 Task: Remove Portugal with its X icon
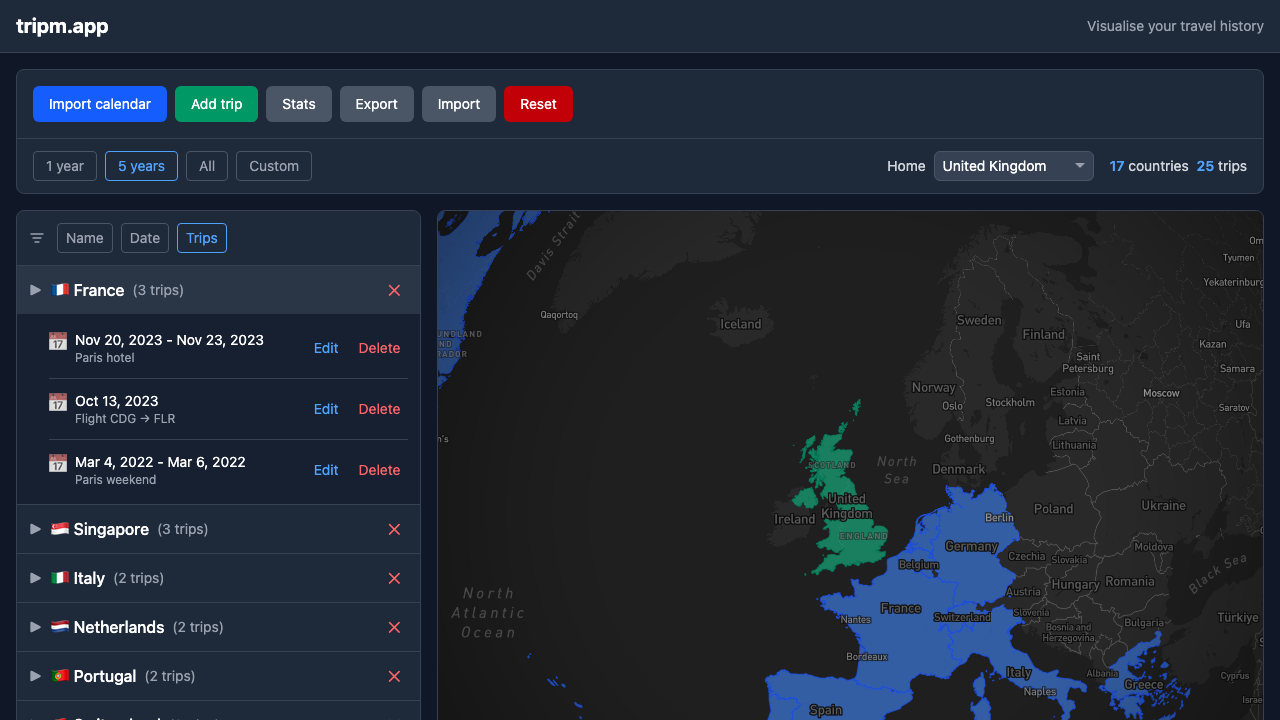click(x=394, y=676)
